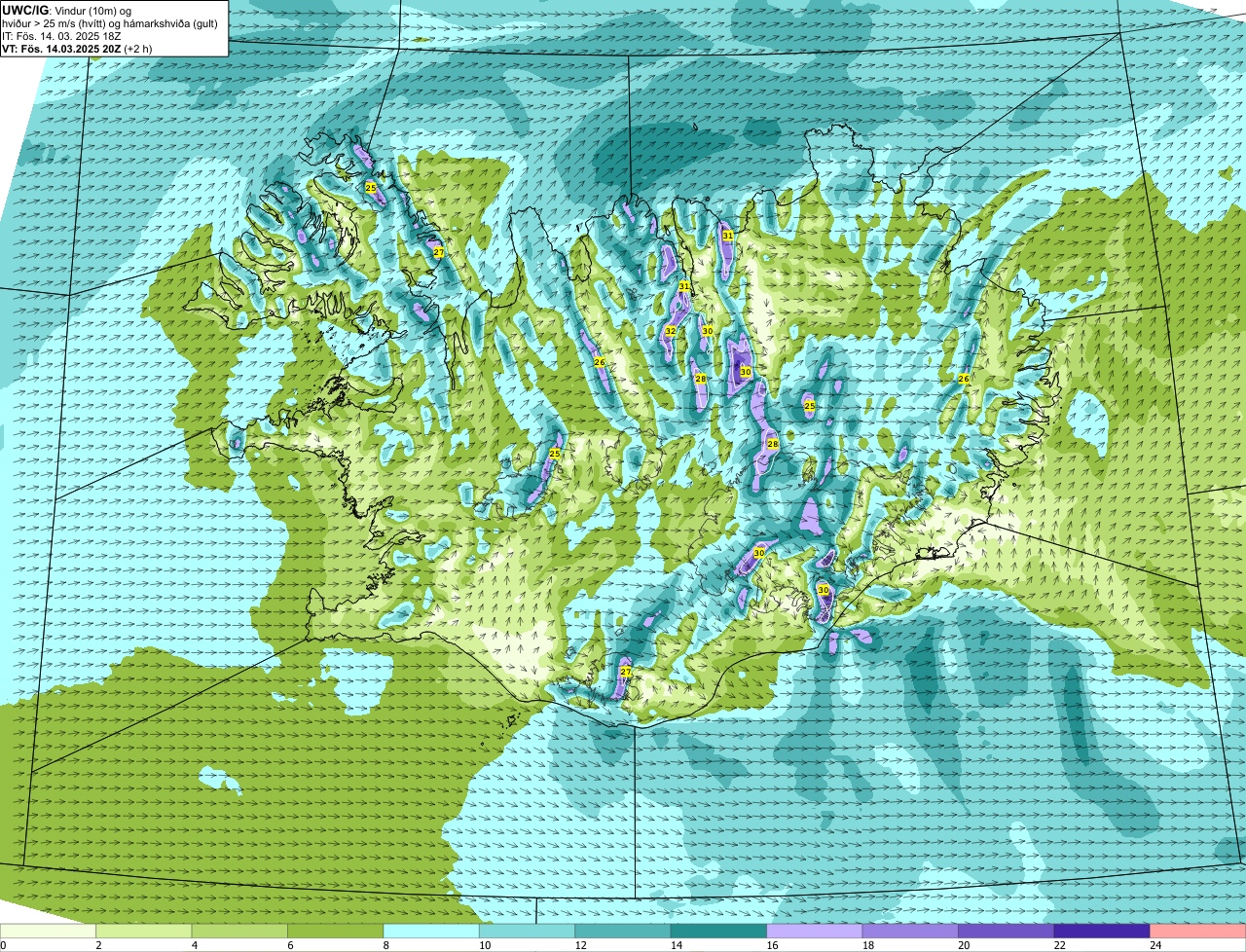Click the 10–12 m/s turquoise legend swatch
Viewport: 1246px width, 952px height.
tap(528, 931)
